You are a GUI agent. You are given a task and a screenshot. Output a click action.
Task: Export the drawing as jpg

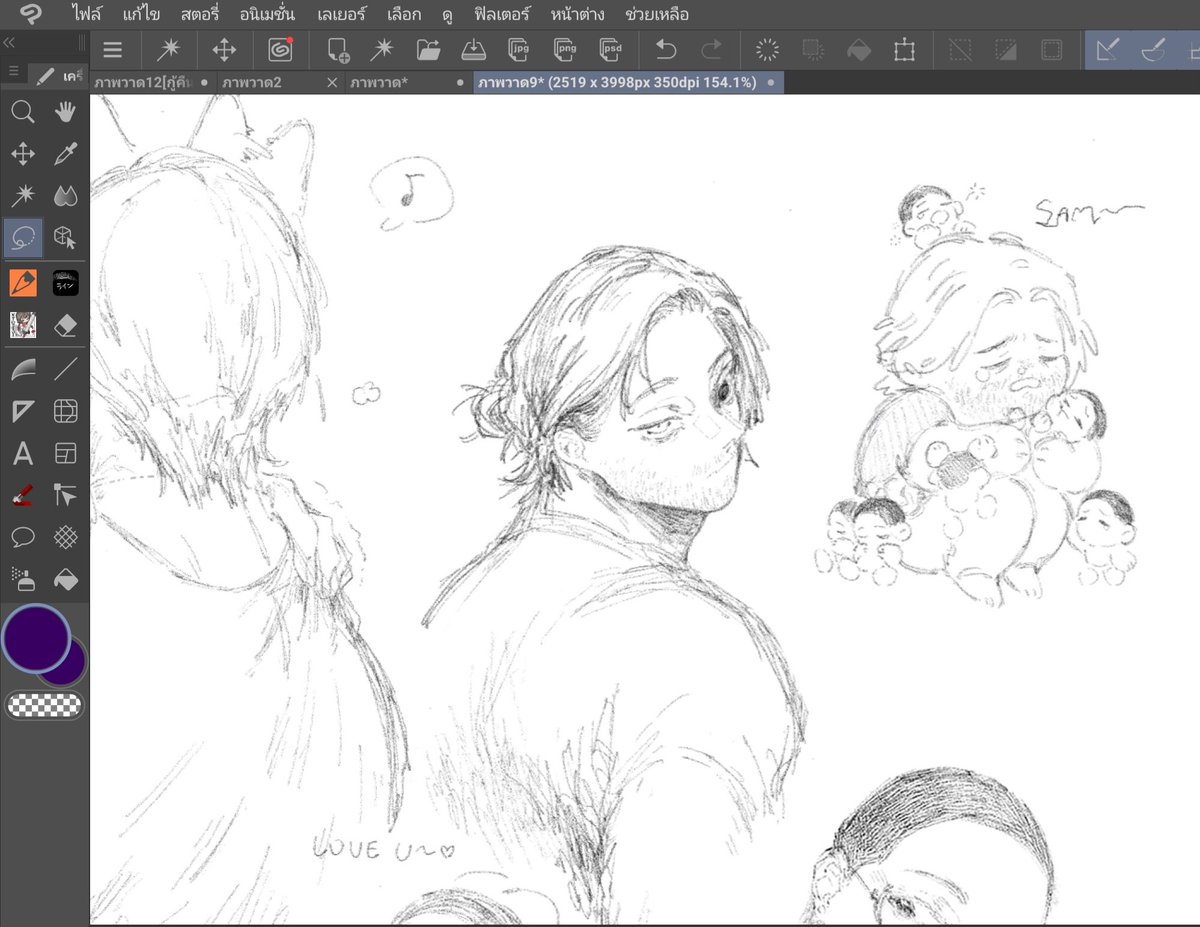[x=518, y=50]
